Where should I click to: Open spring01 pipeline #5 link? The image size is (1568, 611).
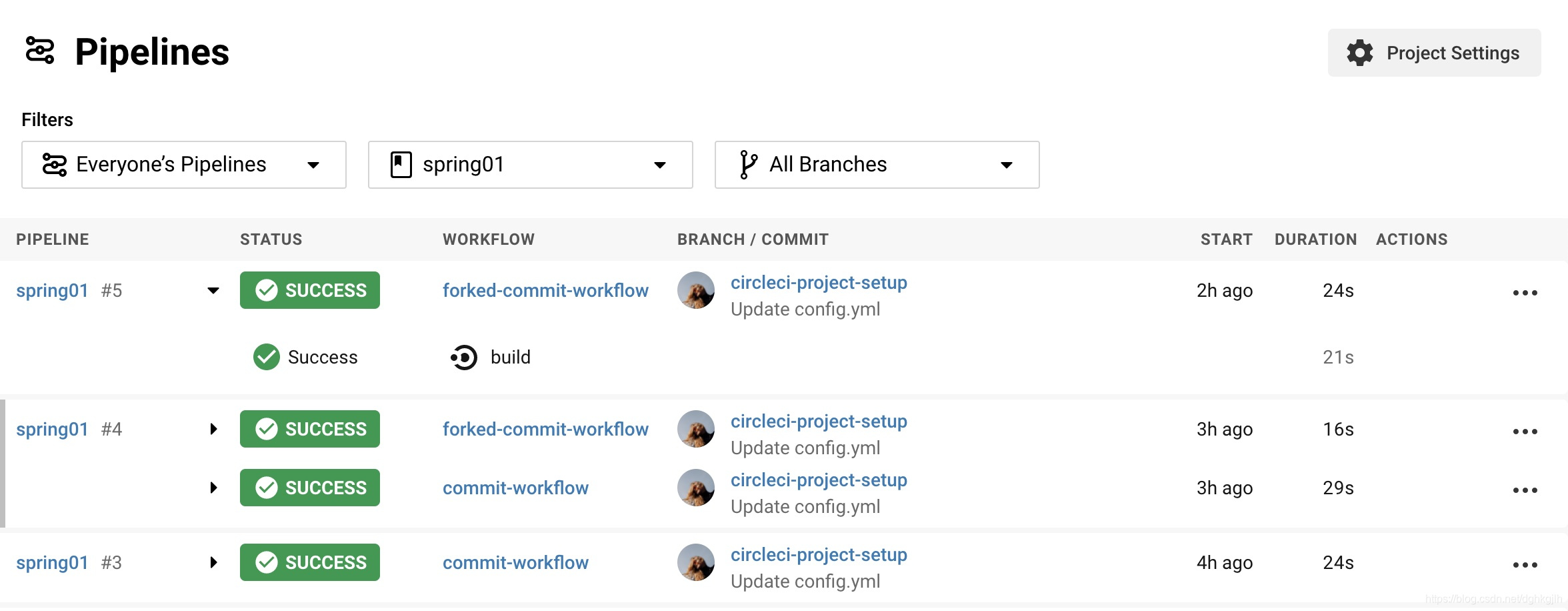52,291
